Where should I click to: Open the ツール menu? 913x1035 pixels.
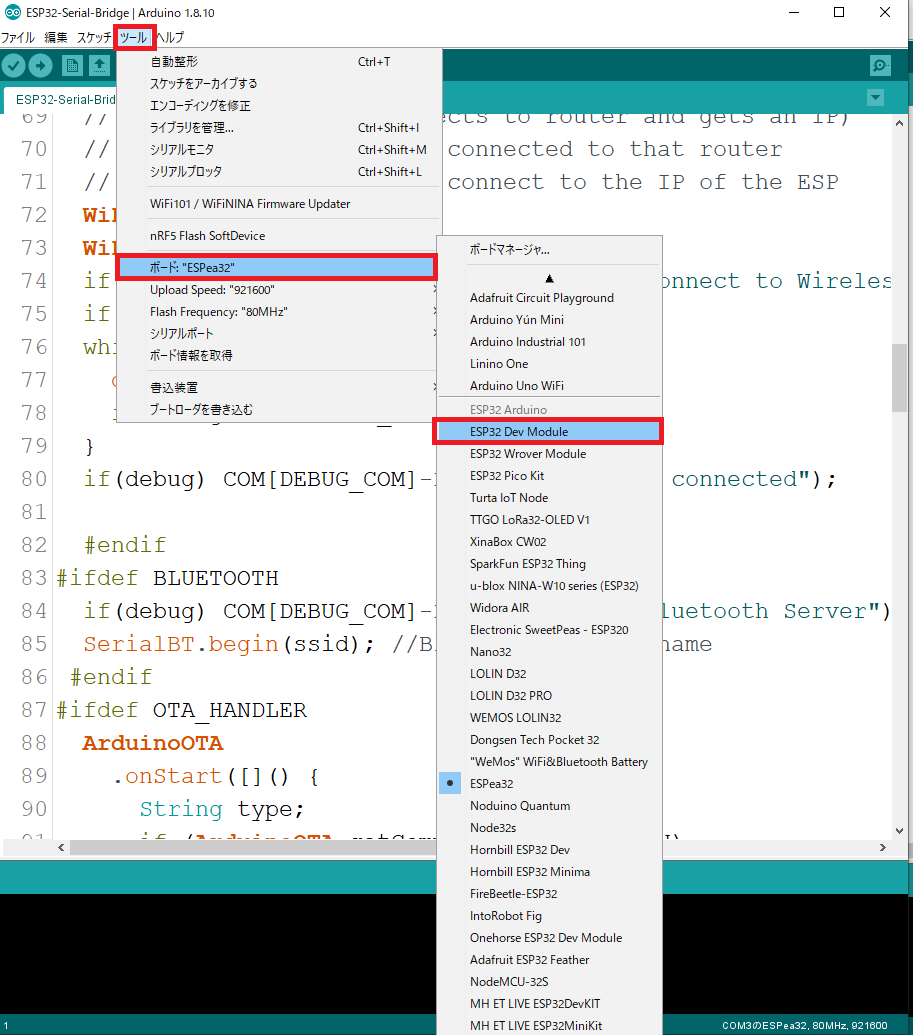133,38
